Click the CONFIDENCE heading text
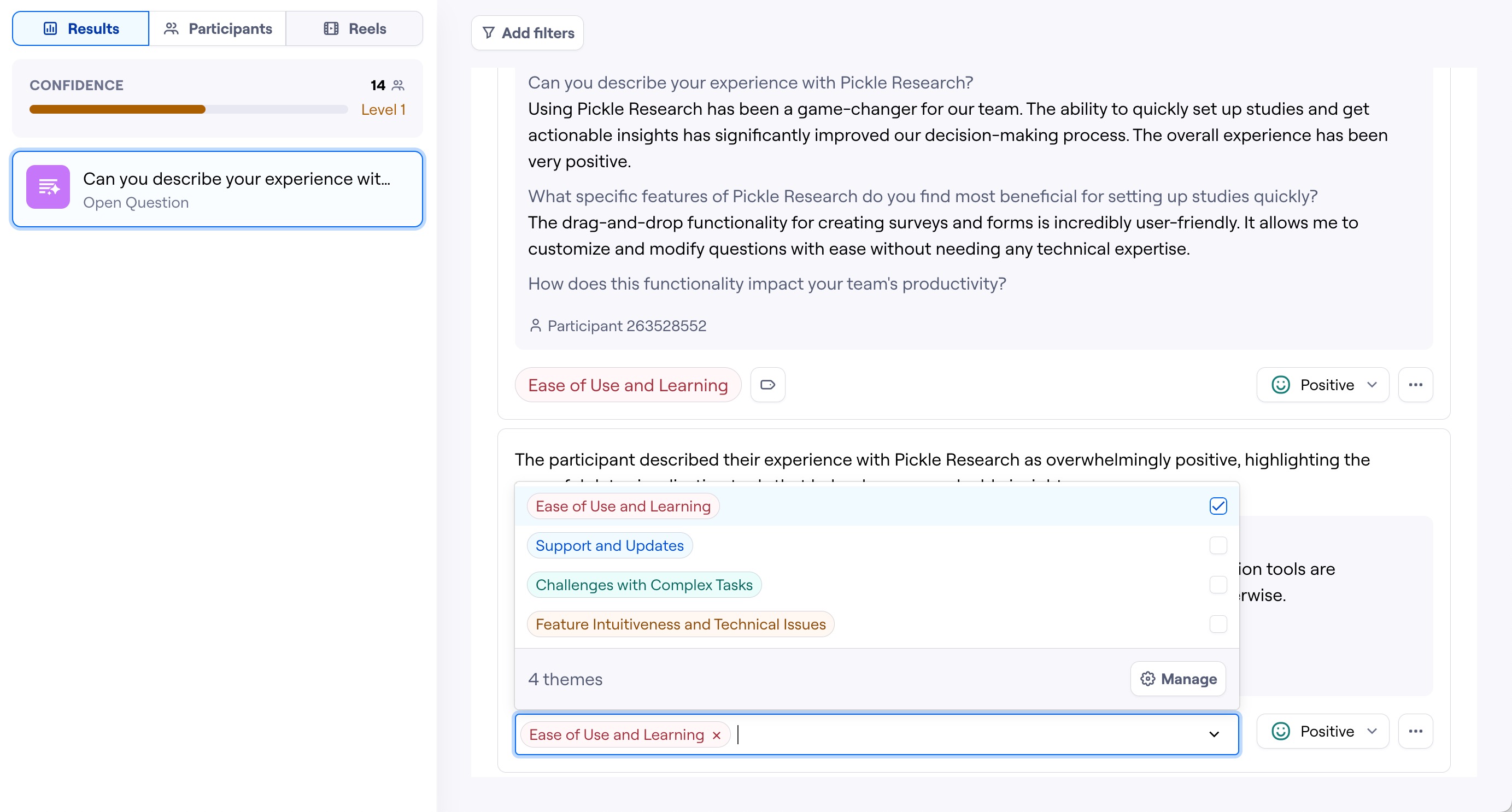Image resolution: width=1512 pixels, height=812 pixels. pos(77,86)
